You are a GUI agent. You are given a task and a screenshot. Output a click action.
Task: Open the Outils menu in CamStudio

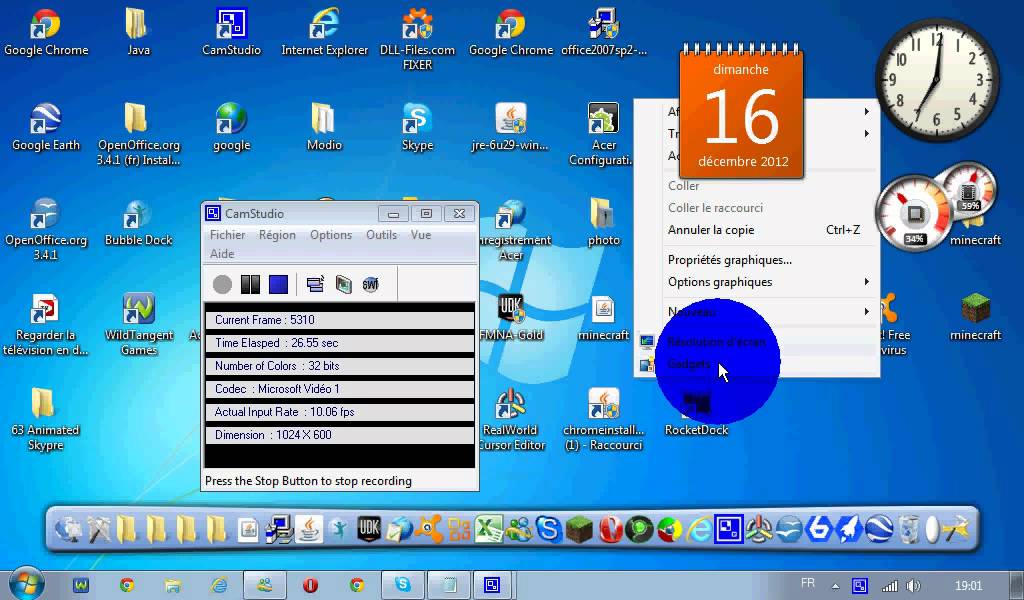tap(381, 235)
